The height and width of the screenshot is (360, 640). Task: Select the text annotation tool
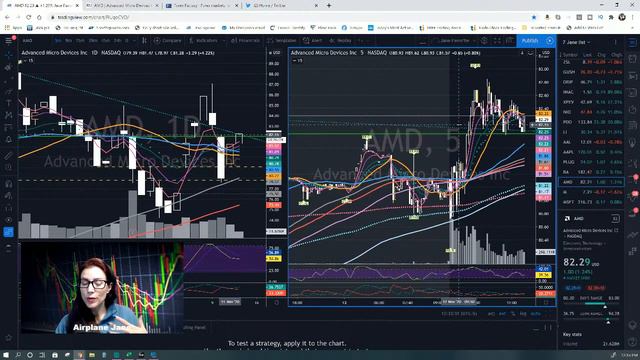click(x=9, y=103)
